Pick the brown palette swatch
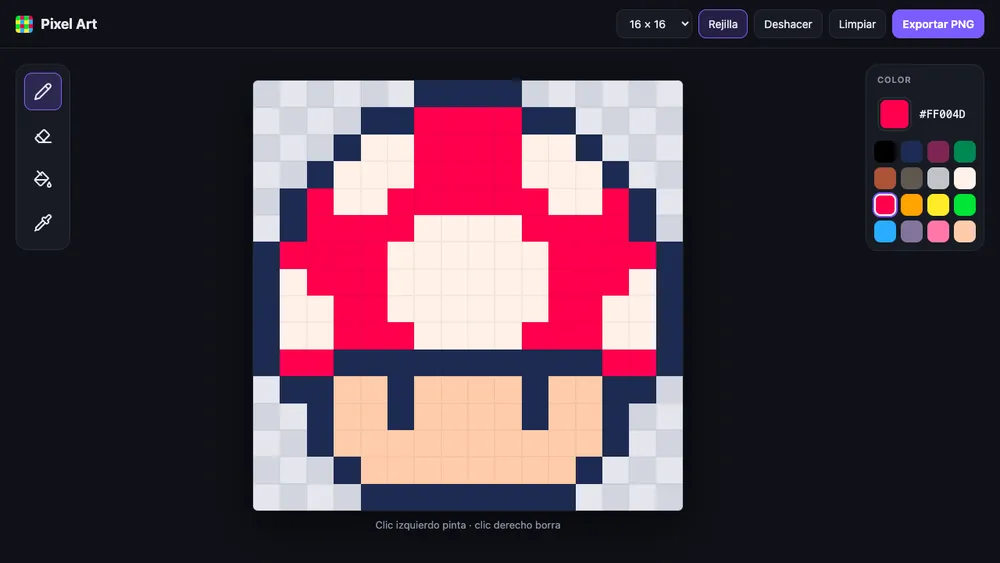This screenshot has width=1000, height=563. 885,179
